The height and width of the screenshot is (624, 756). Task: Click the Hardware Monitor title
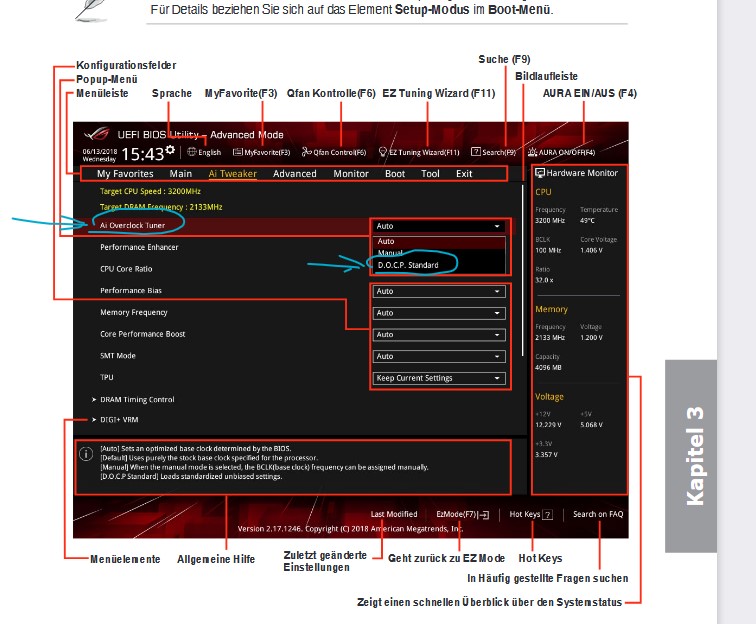pyautogui.click(x=582, y=173)
